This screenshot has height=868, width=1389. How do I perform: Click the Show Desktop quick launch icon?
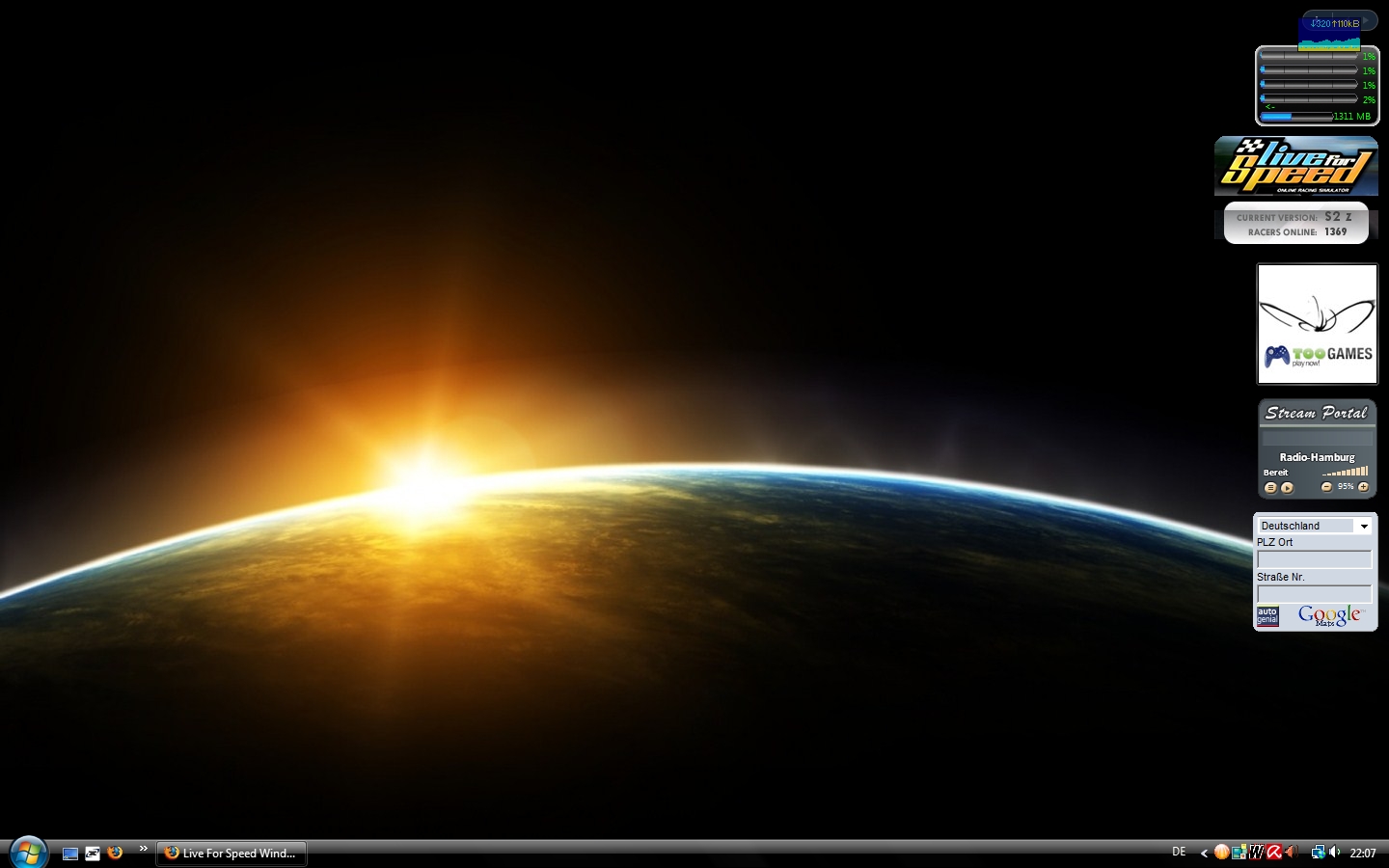pos(70,854)
